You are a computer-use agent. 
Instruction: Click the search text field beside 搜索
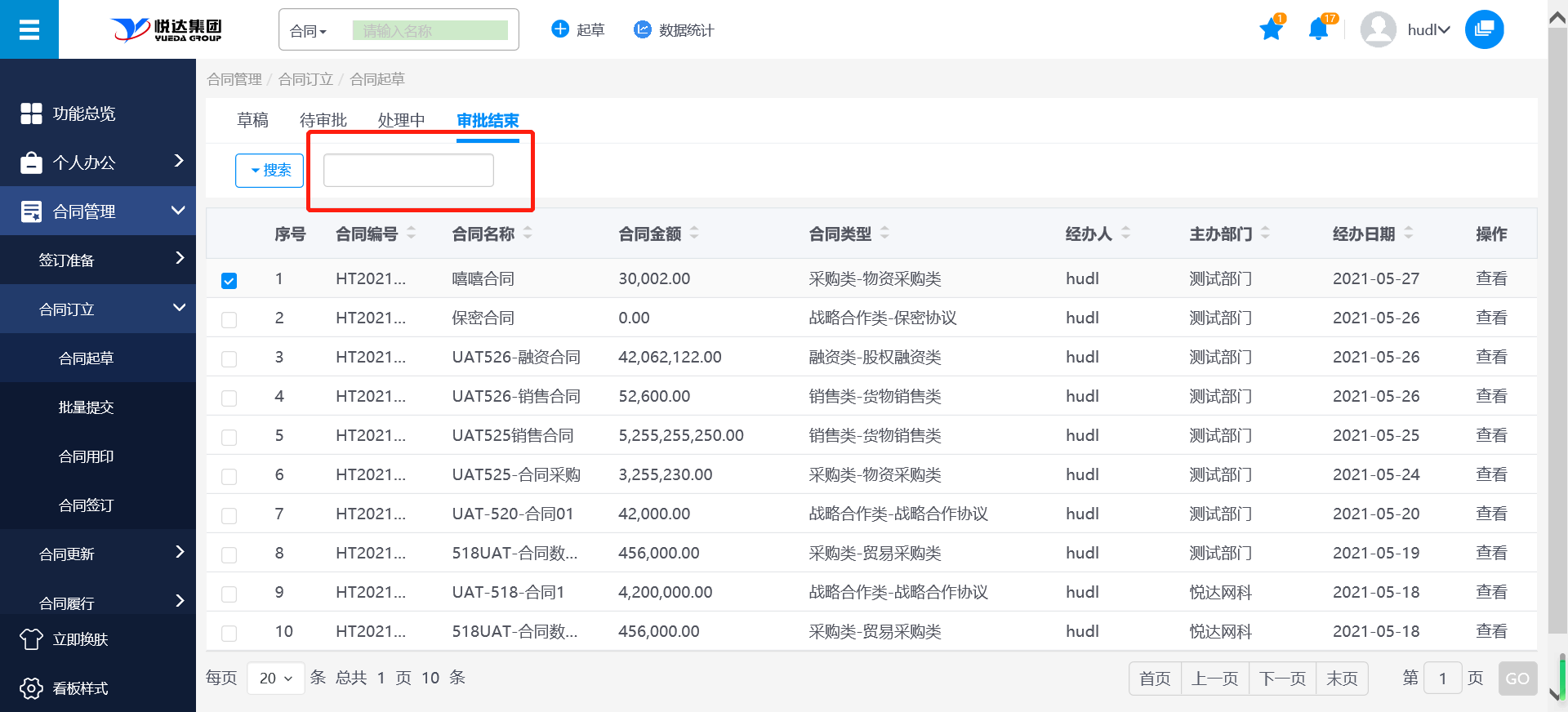408,171
